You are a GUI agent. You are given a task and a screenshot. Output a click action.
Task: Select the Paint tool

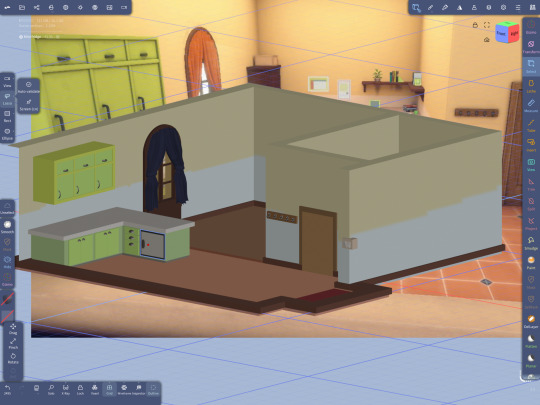click(x=531, y=262)
